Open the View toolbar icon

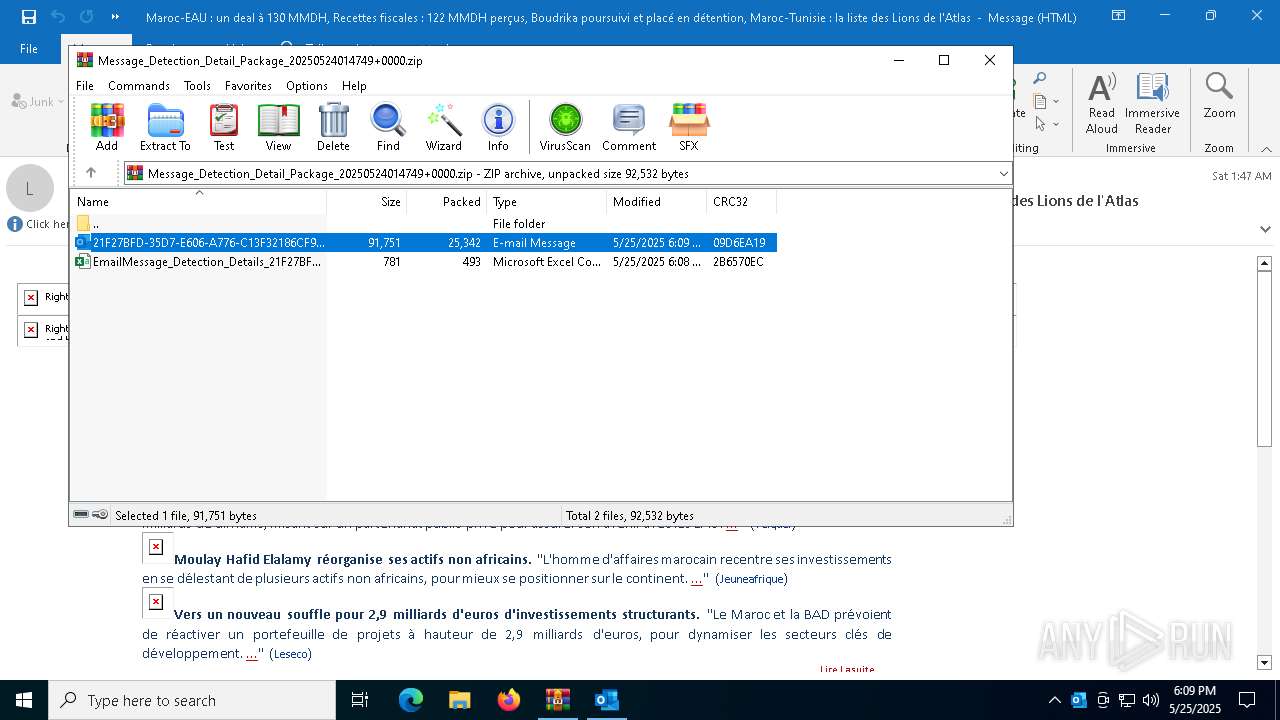(x=278, y=127)
